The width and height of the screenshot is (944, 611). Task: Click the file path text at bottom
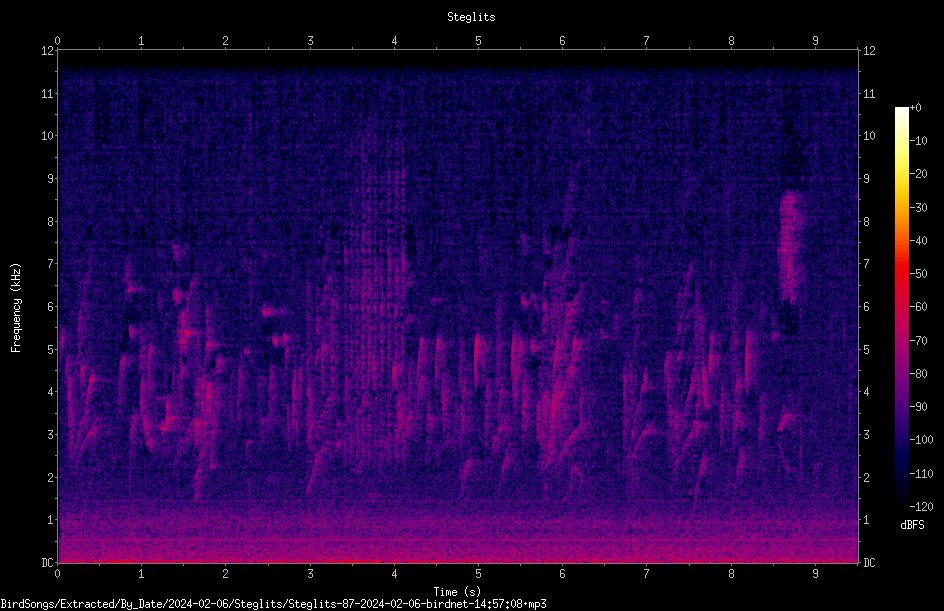[x=273, y=604]
